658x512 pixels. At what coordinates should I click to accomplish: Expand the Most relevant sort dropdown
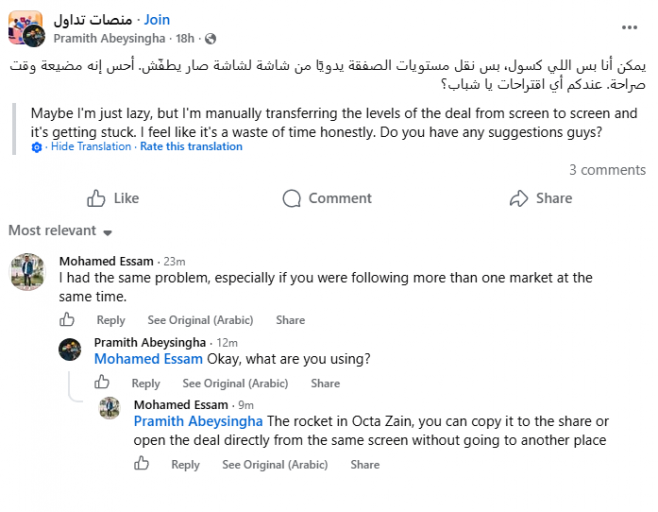(x=60, y=230)
